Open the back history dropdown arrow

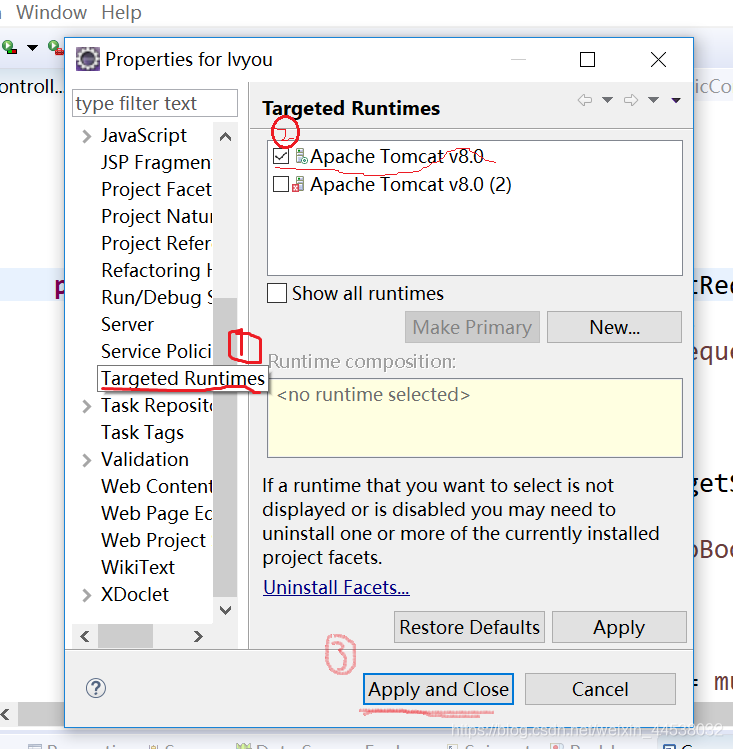coord(607,100)
